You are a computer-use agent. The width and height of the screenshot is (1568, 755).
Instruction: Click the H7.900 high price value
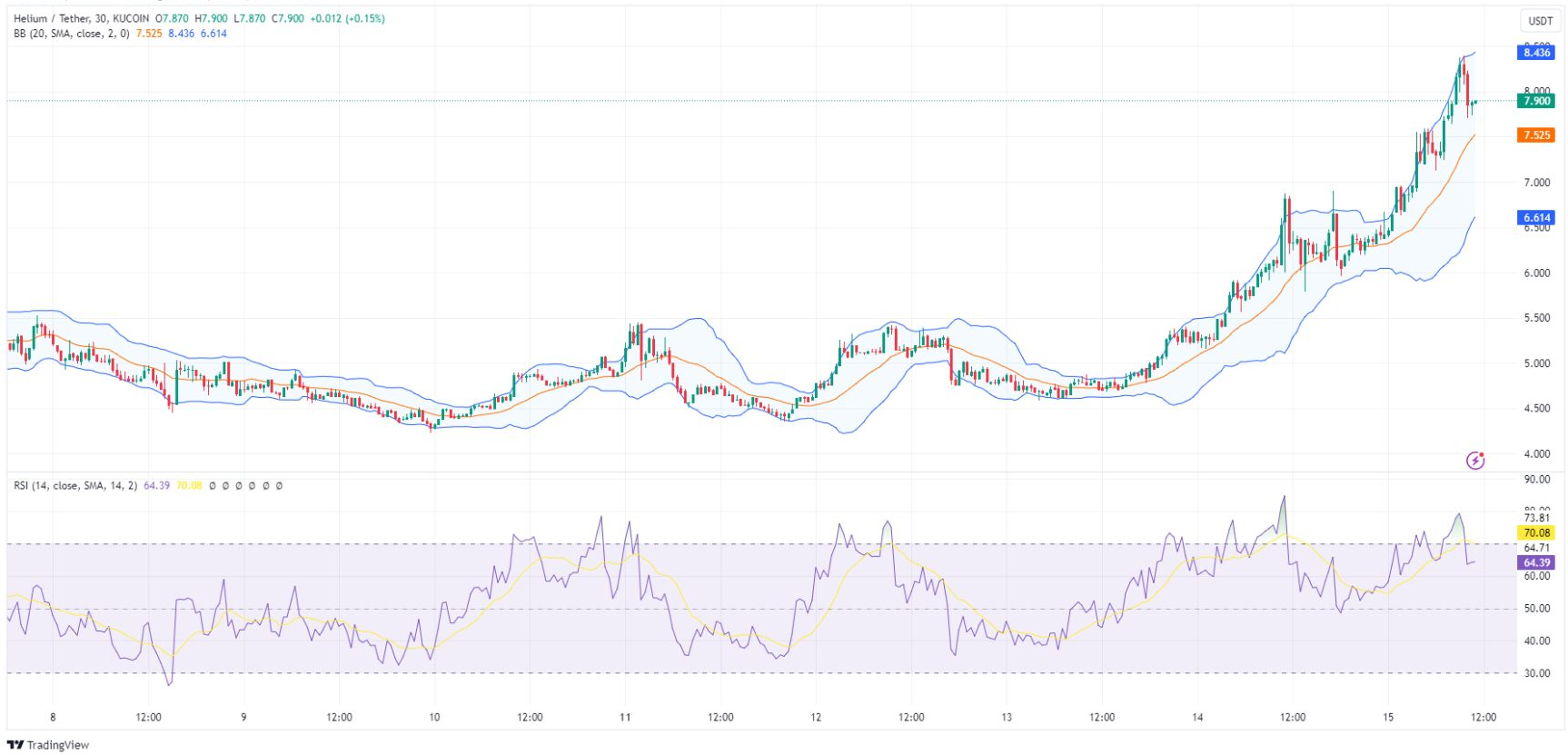[212, 18]
